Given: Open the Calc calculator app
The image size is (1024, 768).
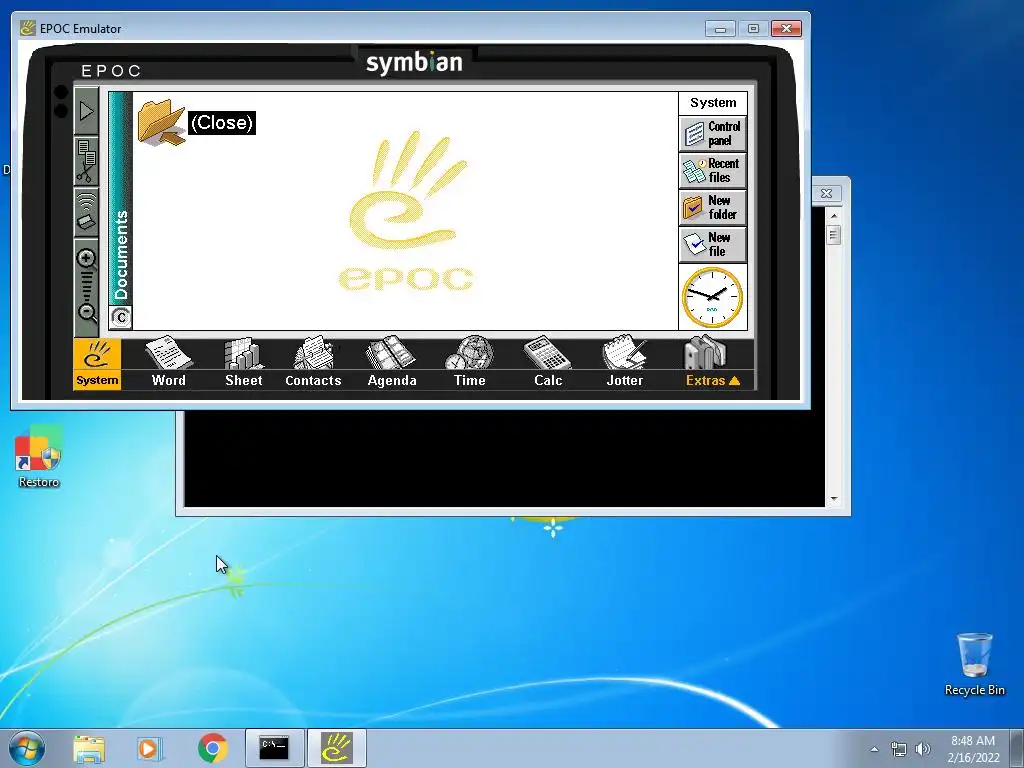Looking at the screenshot, I should click(x=548, y=363).
